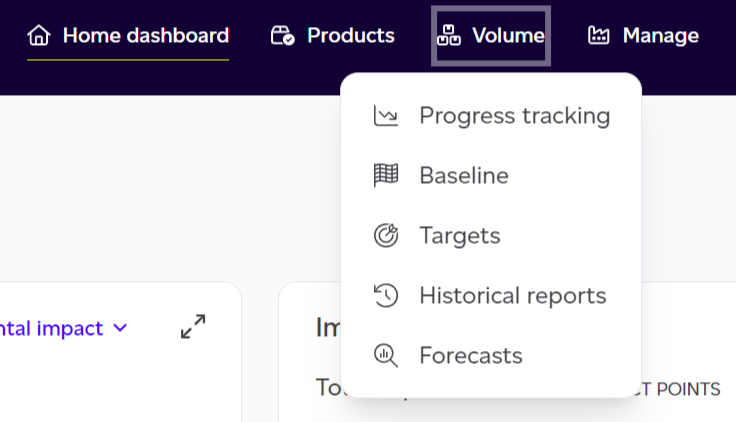The height and width of the screenshot is (422, 736).
Task: Open the Manage navigation item
Action: point(644,36)
